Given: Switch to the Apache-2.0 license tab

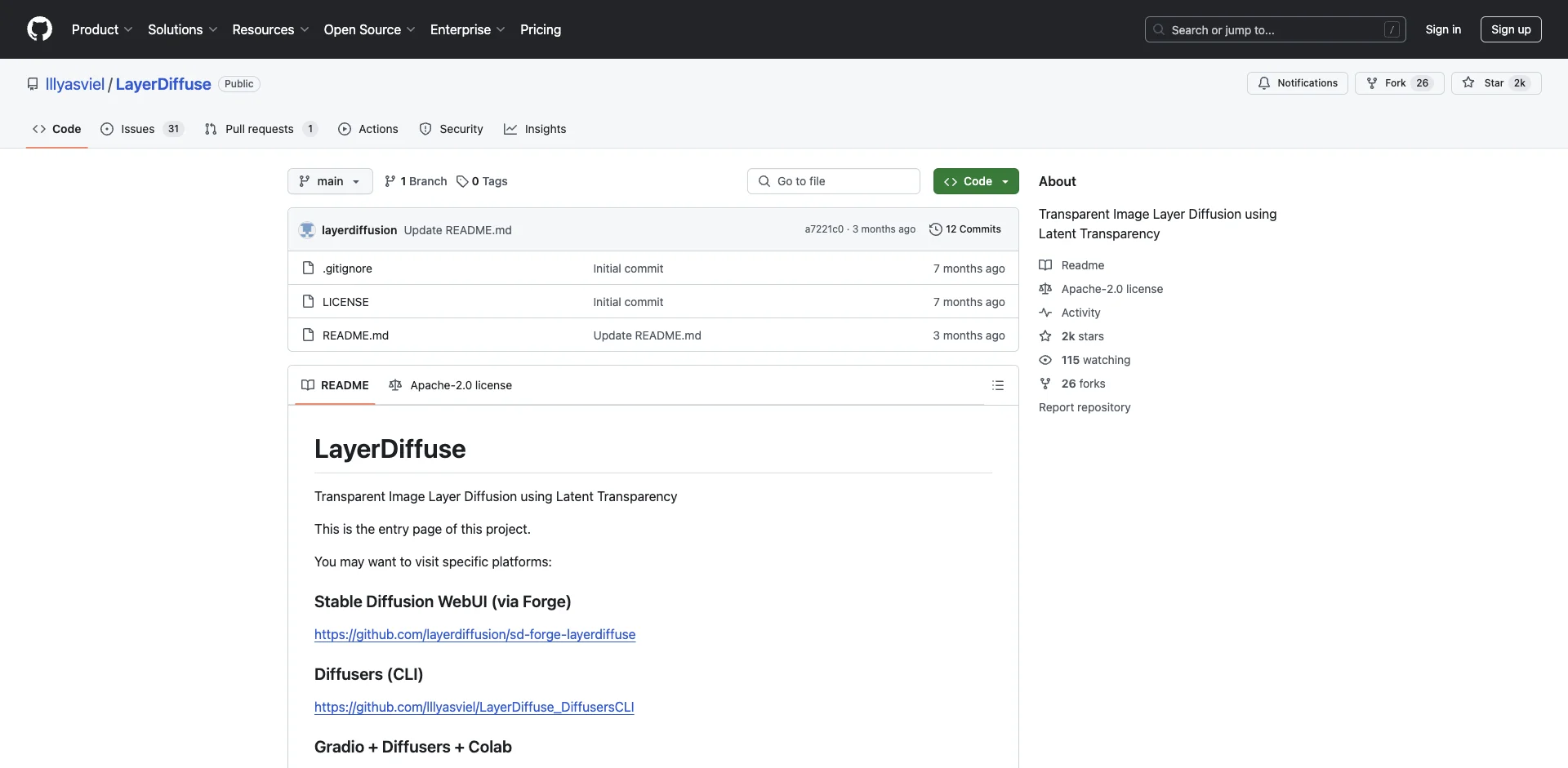Looking at the screenshot, I should 451,385.
